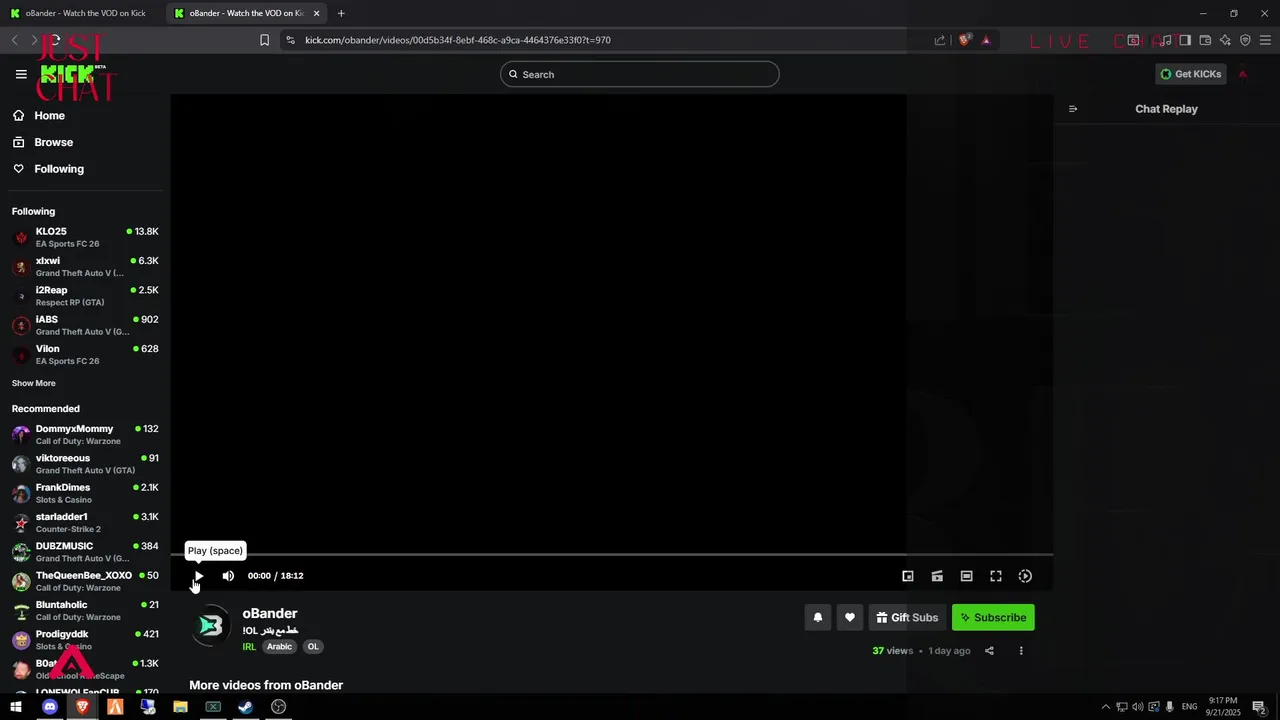Screen dimensions: 1280x720
Task: Open oBander channel avatar
Action: (x=211, y=626)
